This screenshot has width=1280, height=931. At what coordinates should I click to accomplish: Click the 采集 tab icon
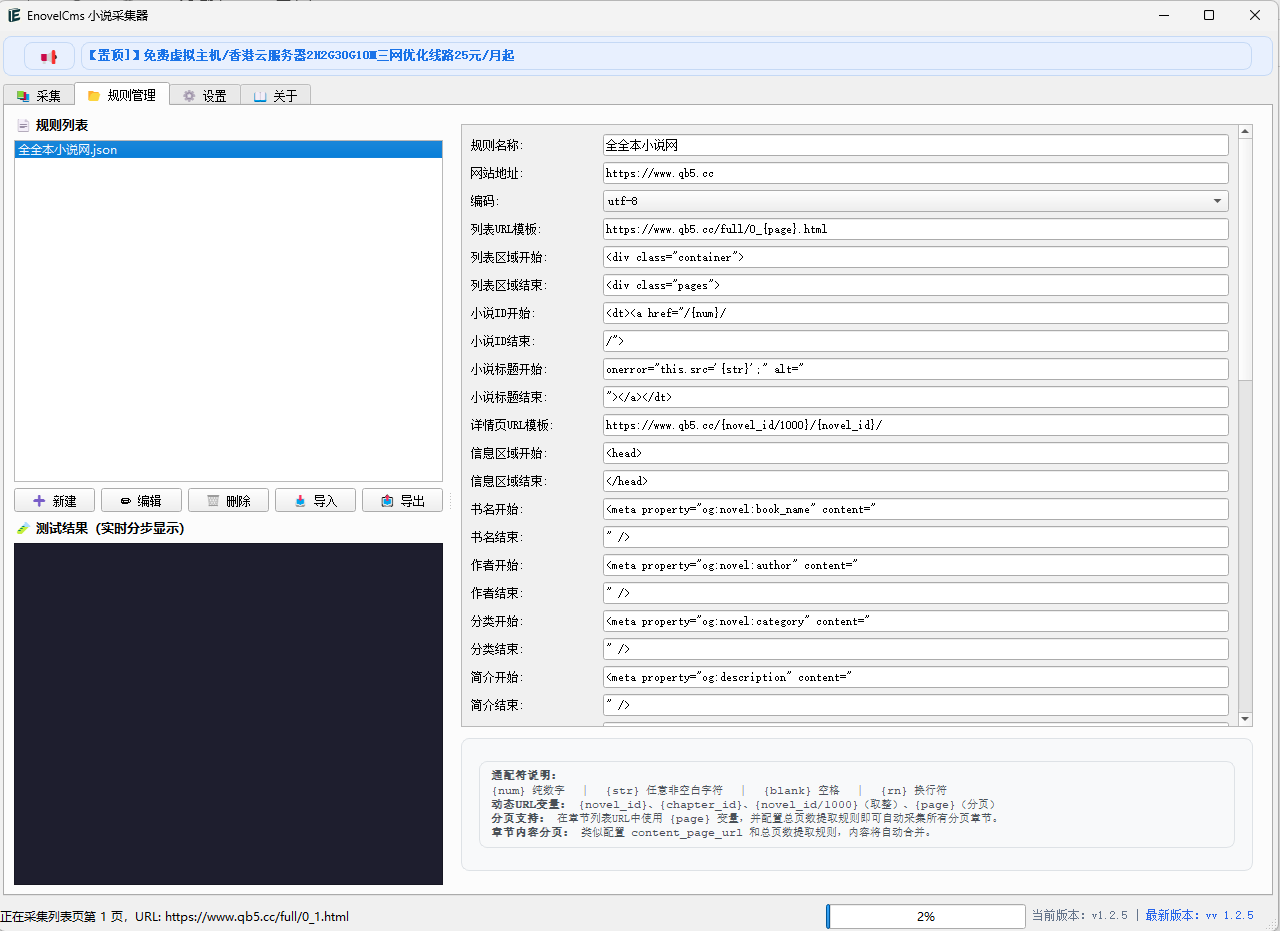(x=23, y=96)
